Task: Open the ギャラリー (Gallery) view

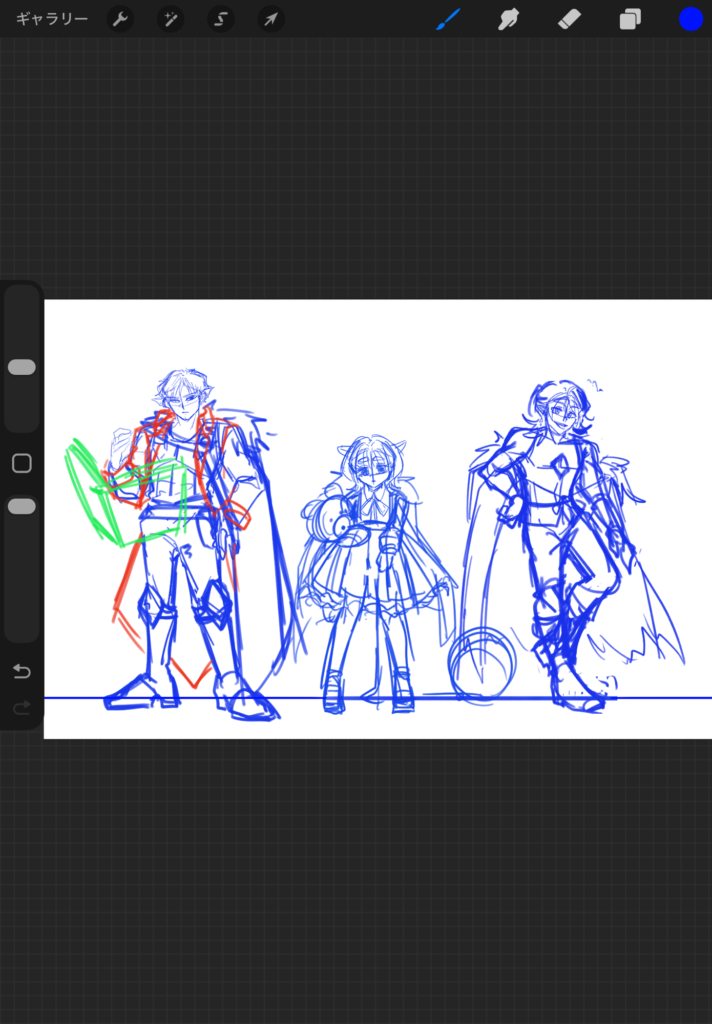Action: [x=52, y=19]
